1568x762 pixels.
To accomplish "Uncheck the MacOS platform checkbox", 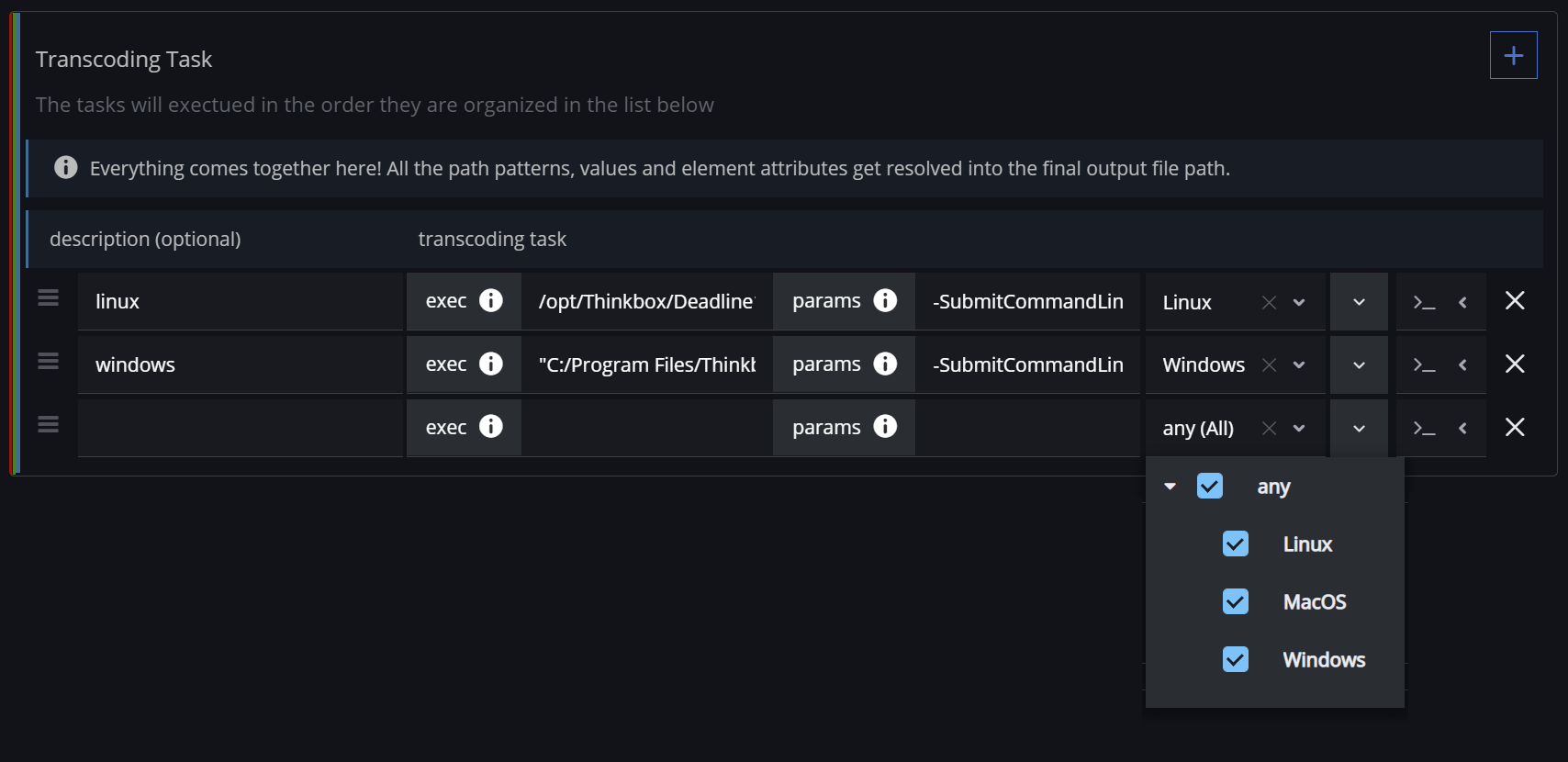I will (x=1236, y=602).
